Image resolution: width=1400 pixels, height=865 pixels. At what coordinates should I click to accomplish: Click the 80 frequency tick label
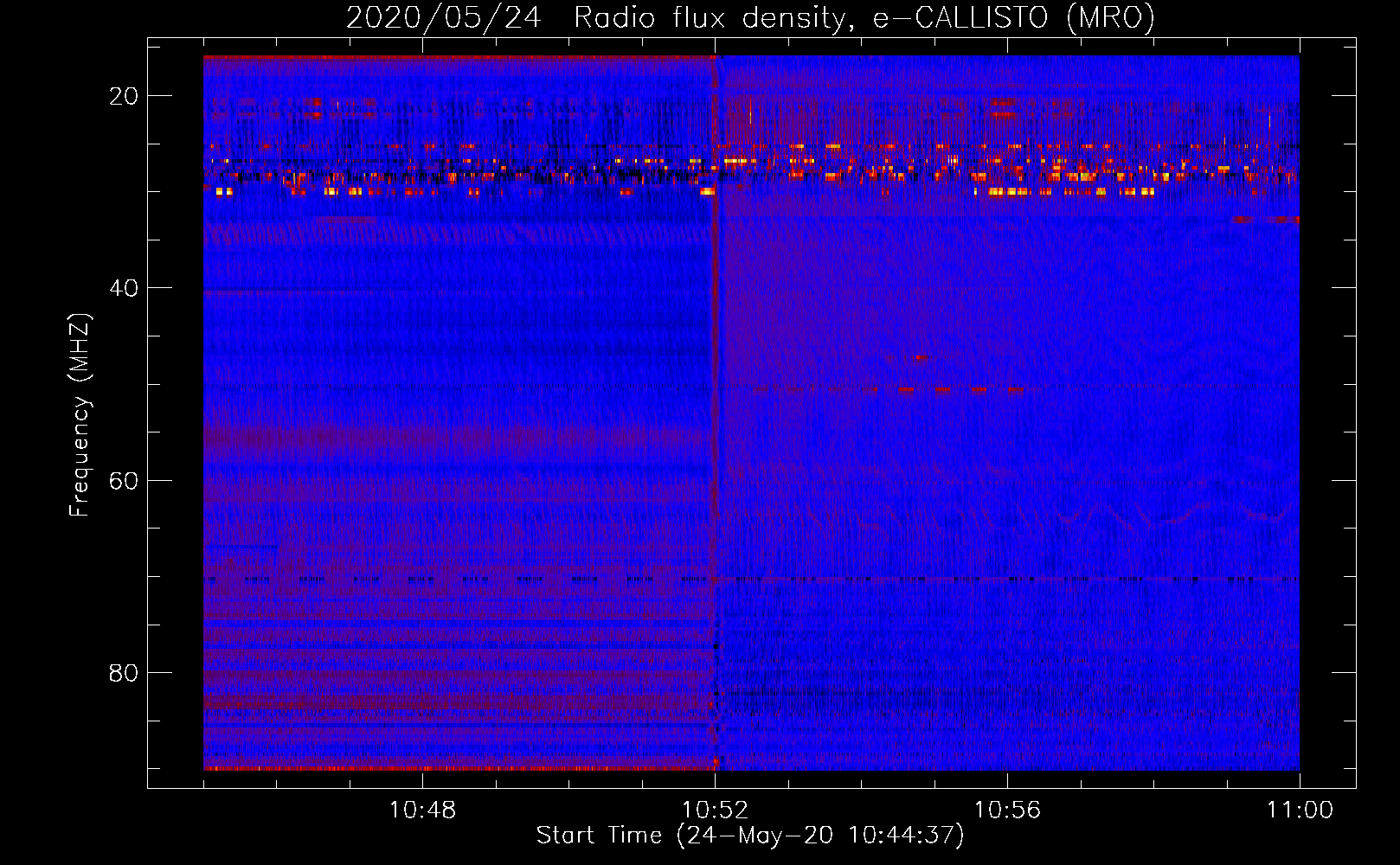(124, 672)
